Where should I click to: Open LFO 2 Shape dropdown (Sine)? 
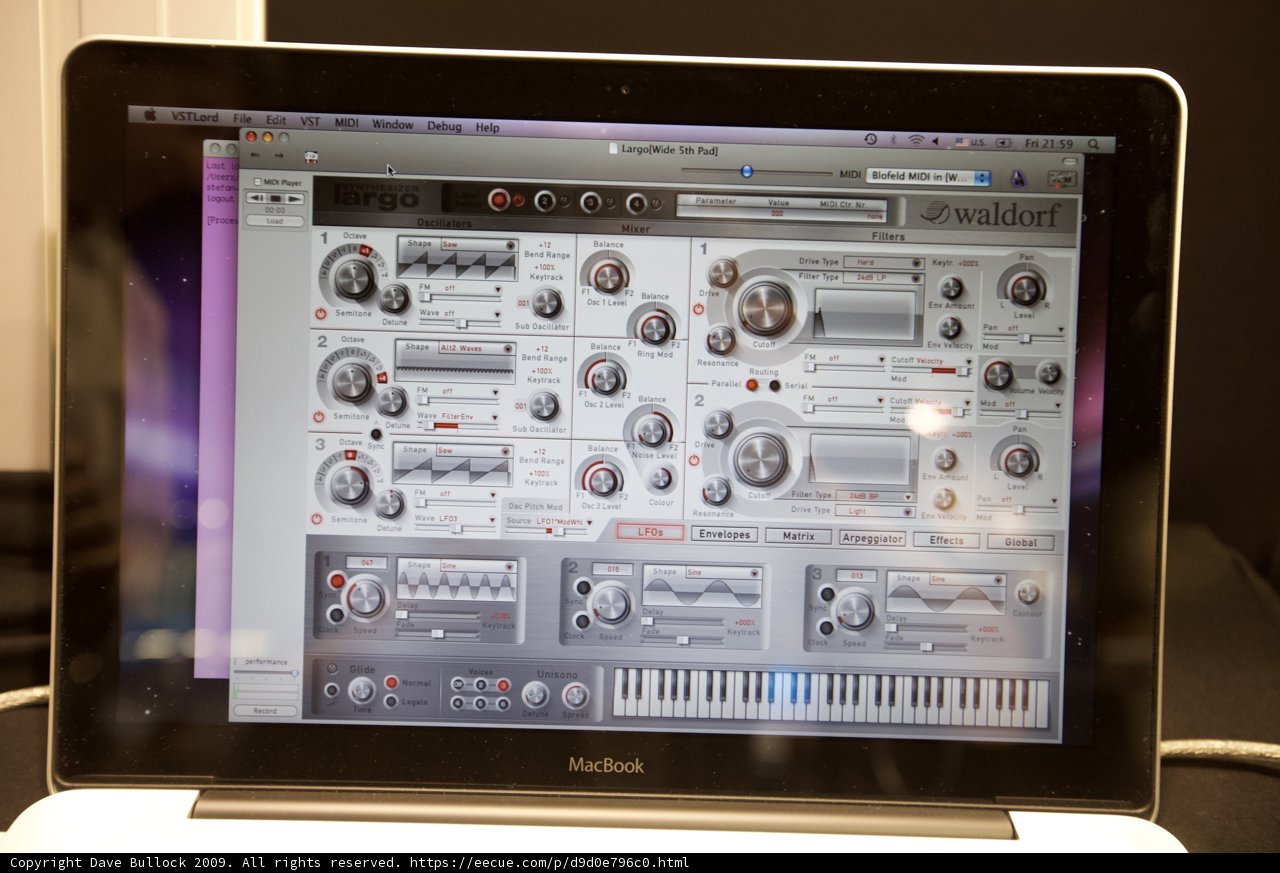(x=723, y=573)
